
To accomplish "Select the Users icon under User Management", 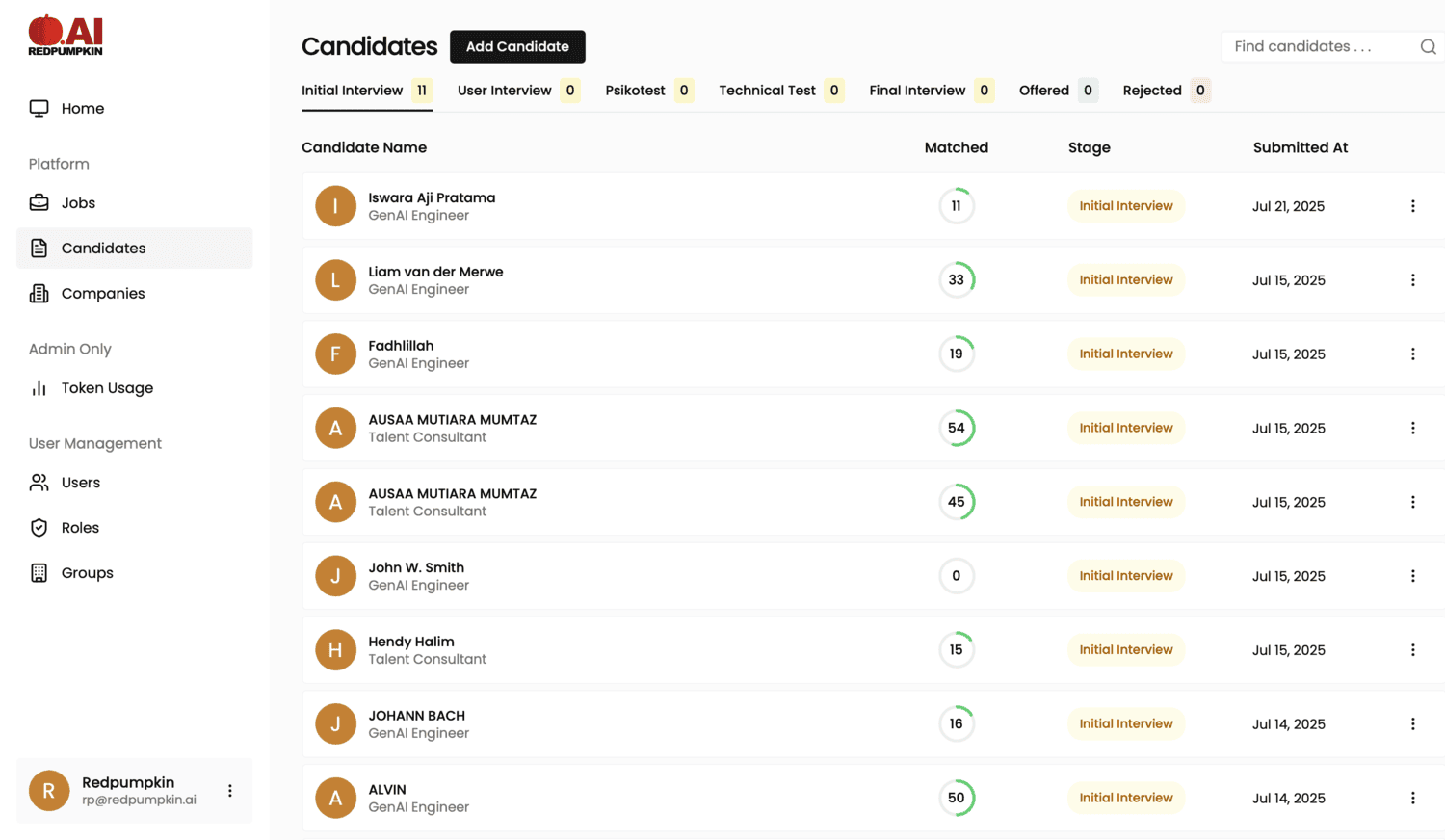I will pyautogui.click(x=39, y=482).
